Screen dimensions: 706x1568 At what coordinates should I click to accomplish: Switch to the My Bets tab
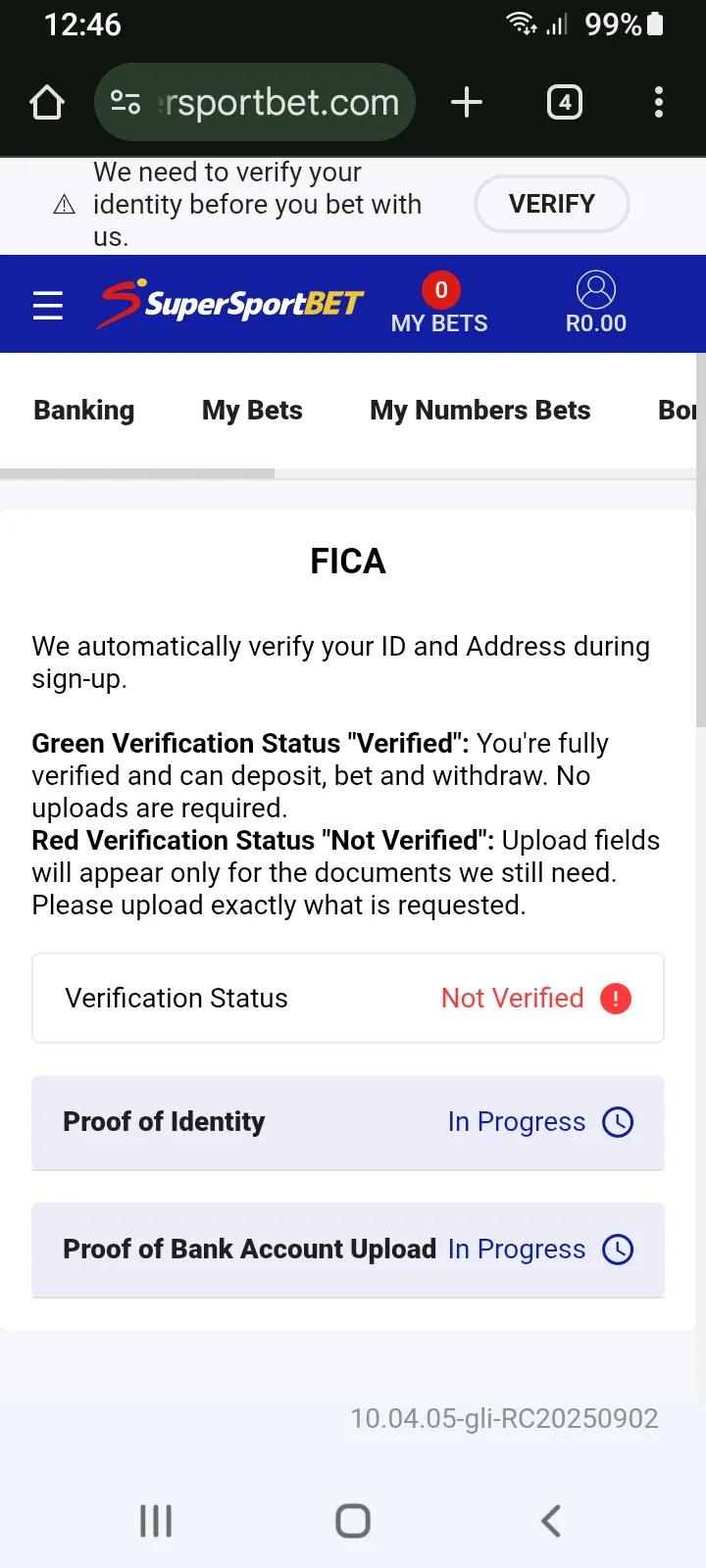(x=252, y=411)
